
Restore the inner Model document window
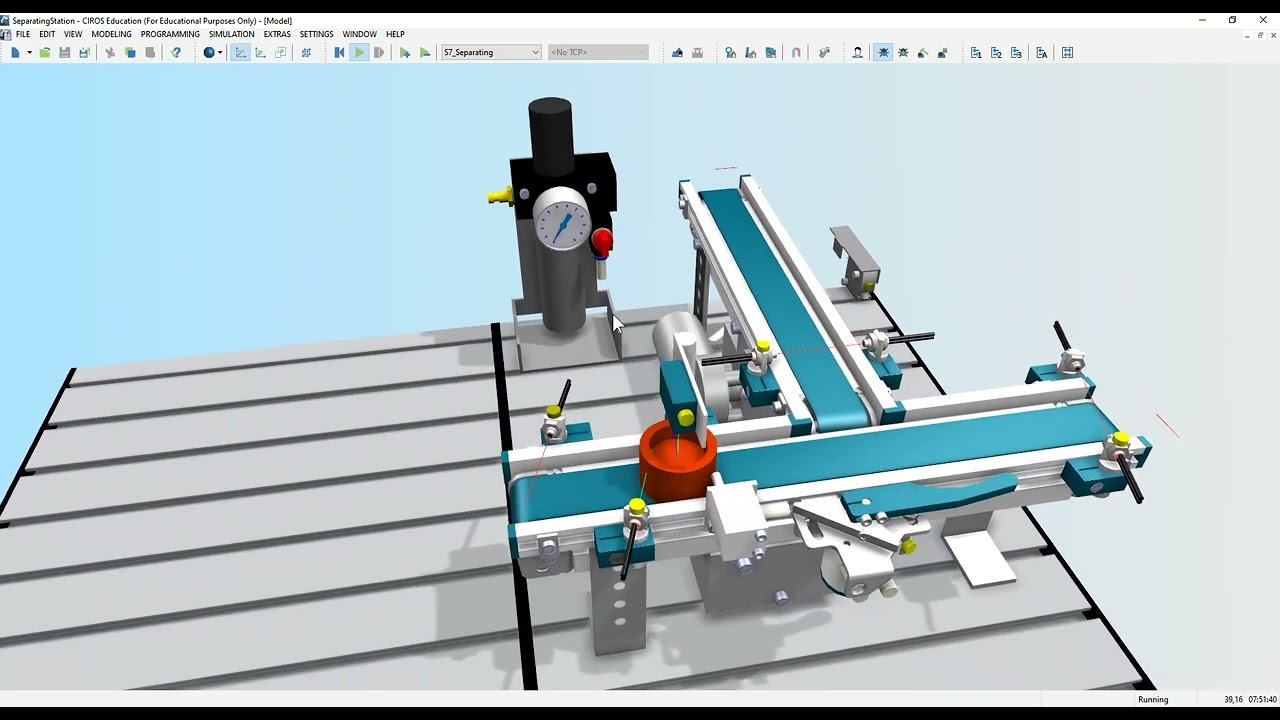coord(1260,35)
